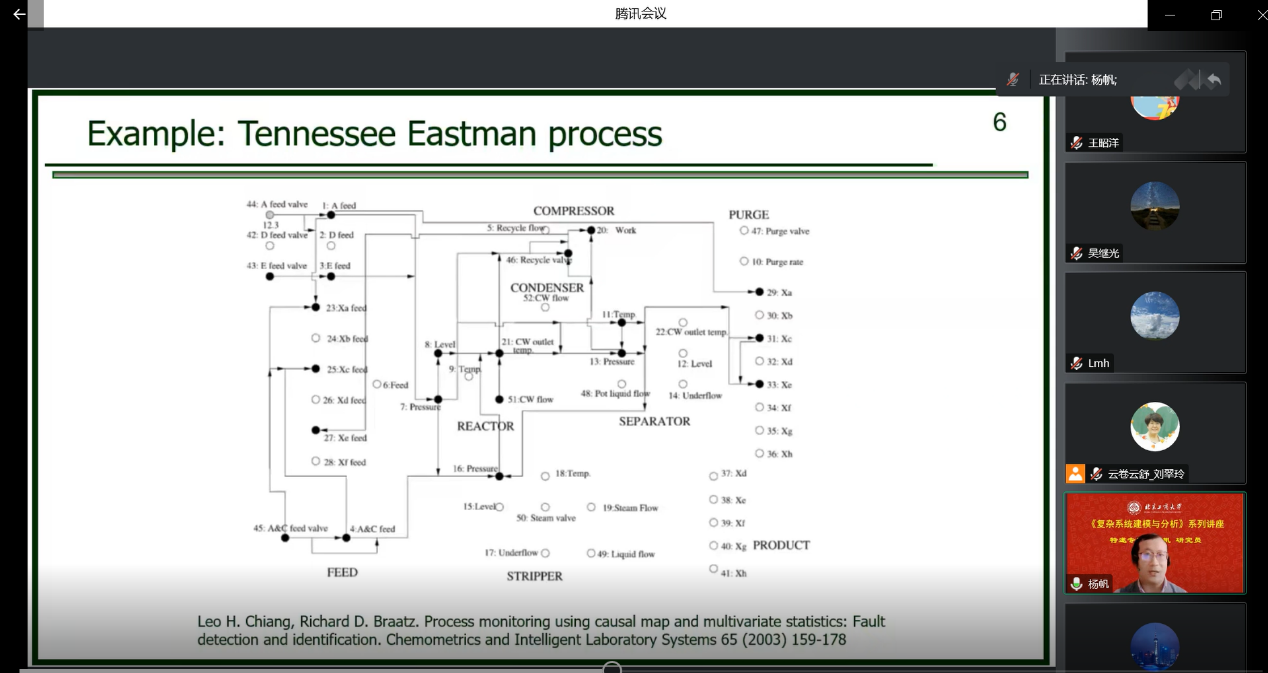Click the orange person icon beside 云卷云舒_刘翠玲
The width and height of the screenshot is (1268, 673).
coord(1075,473)
